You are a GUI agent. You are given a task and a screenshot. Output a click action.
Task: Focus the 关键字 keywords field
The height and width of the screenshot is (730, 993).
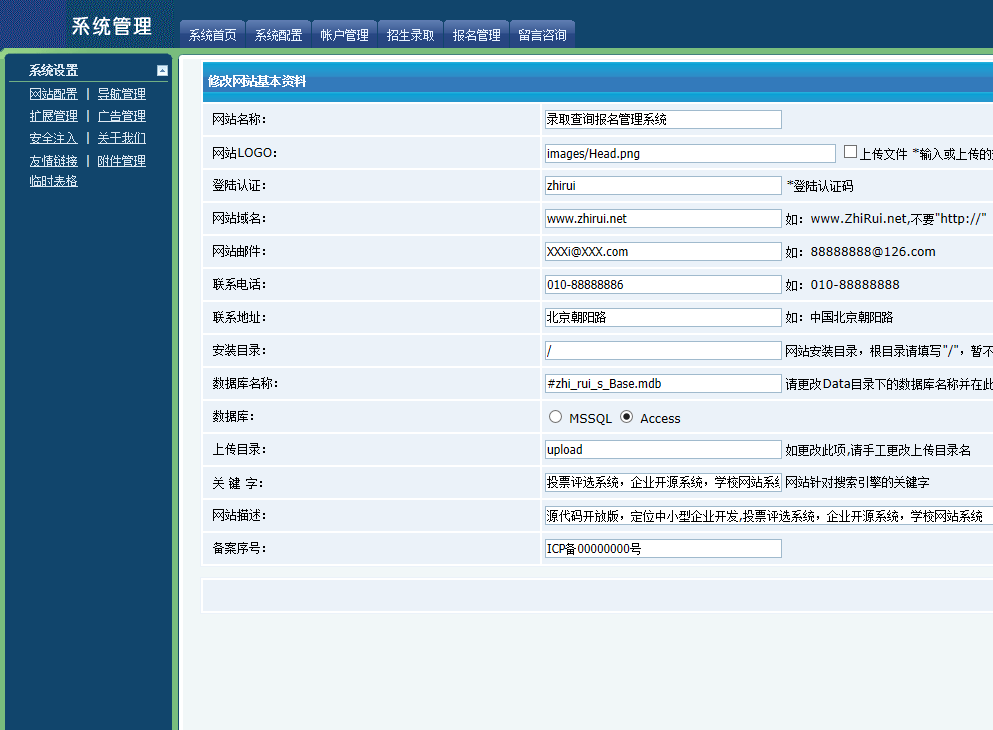point(663,482)
